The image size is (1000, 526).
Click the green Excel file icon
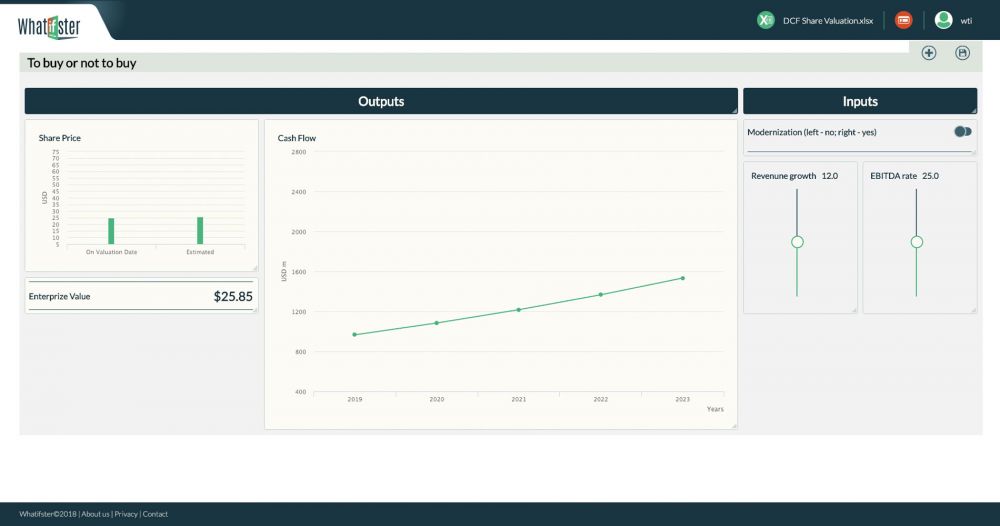766,20
